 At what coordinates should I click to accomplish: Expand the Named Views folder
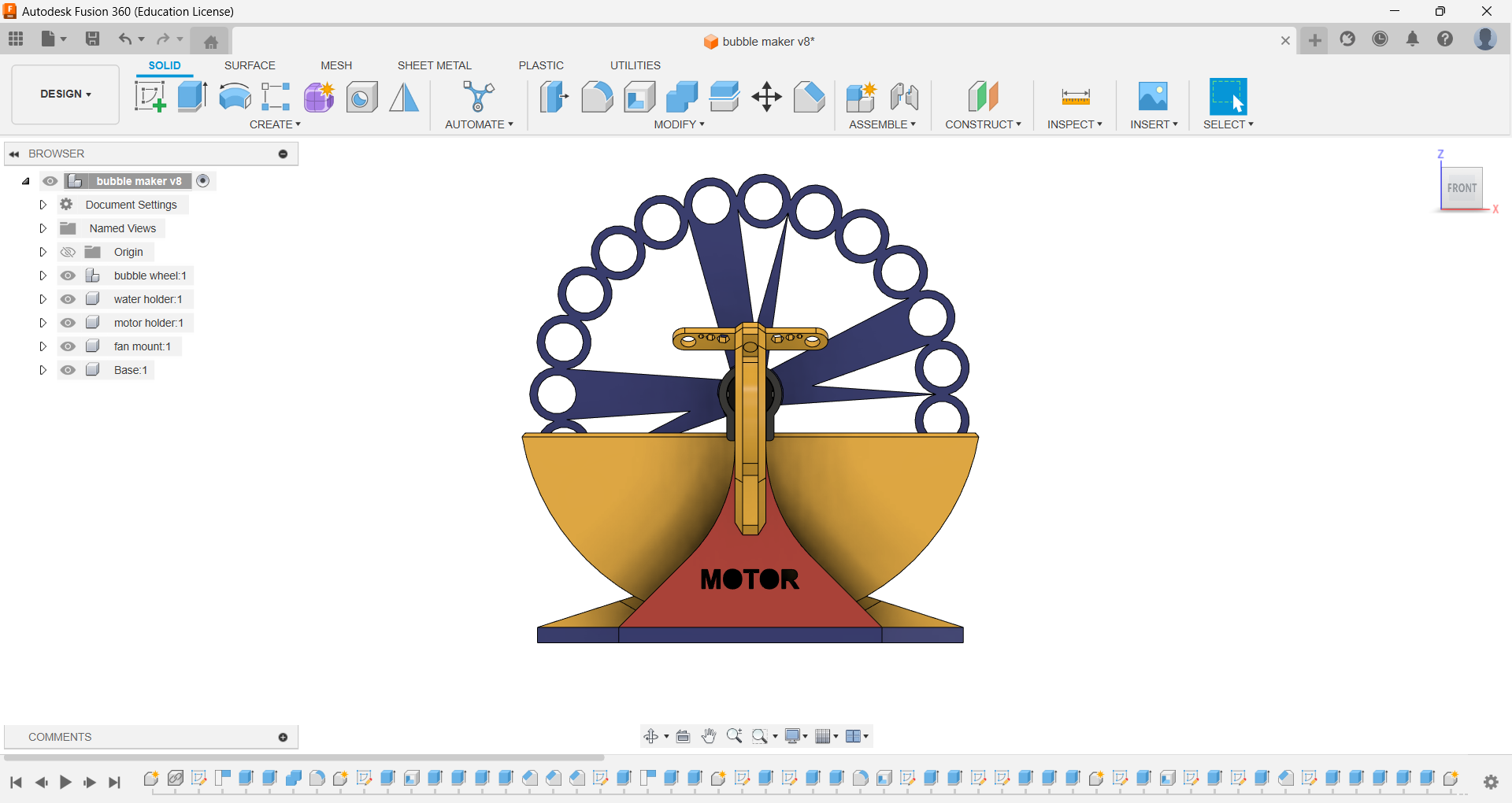pos(43,228)
